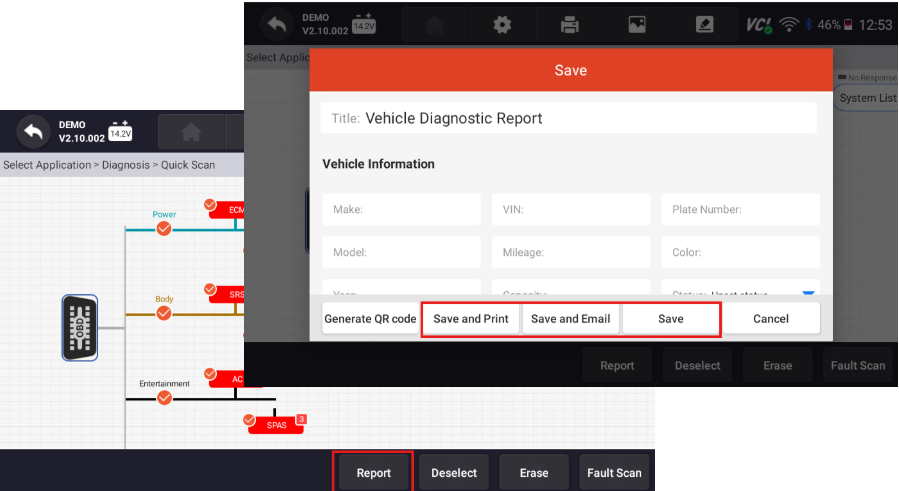Select the SRS module node
Viewport: 899px width, 491px height.
[229, 294]
